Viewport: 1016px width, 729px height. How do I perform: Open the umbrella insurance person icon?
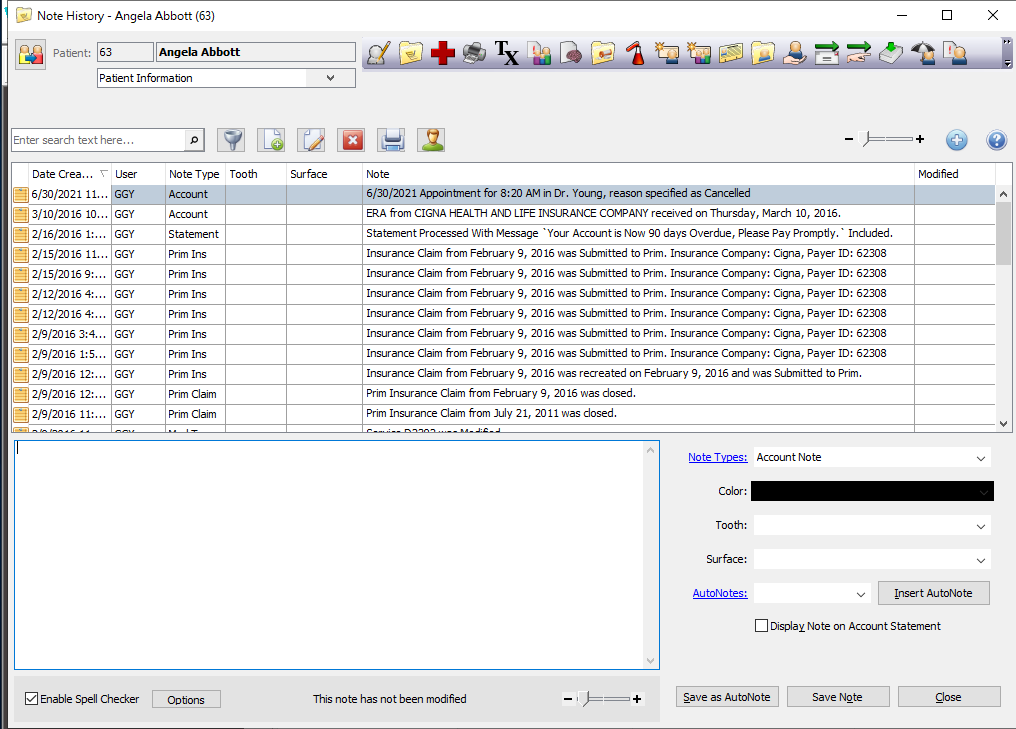(x=923, y=53)
